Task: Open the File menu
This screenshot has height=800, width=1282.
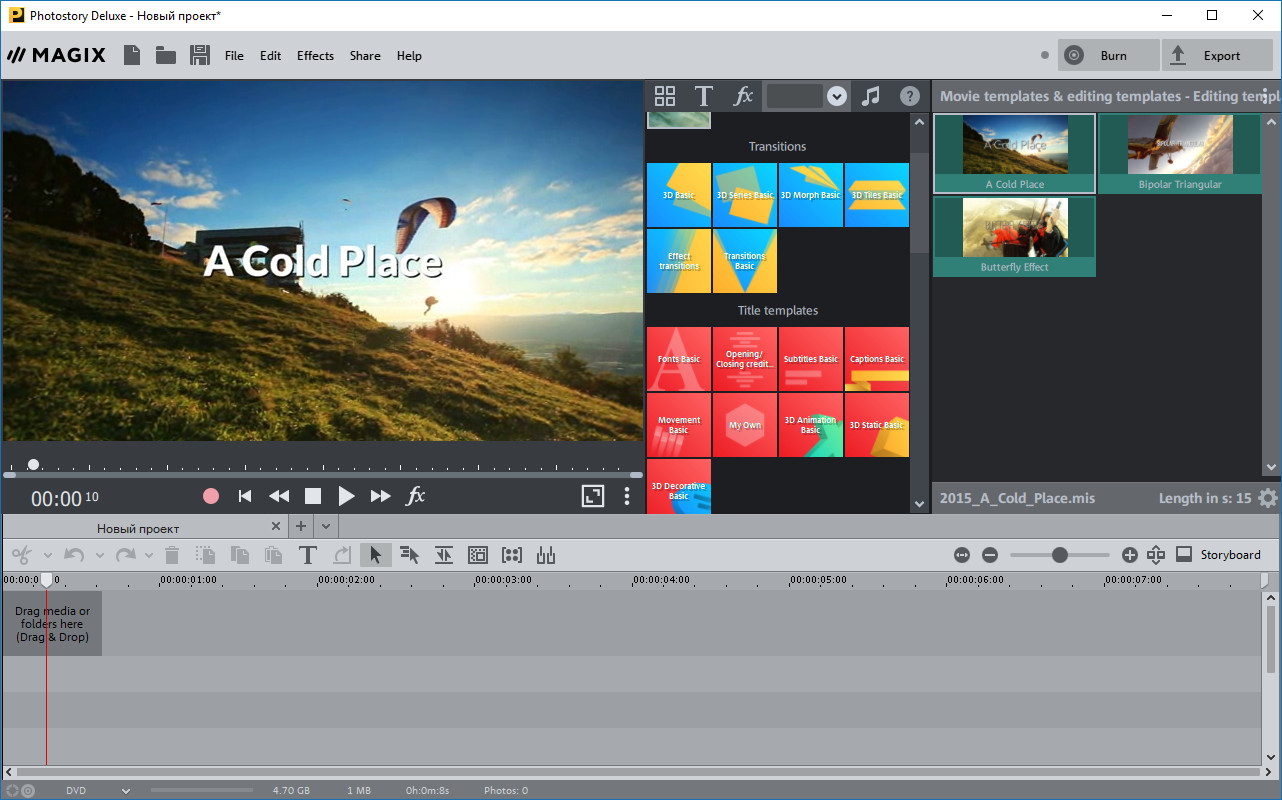Action: pos(234,56)
